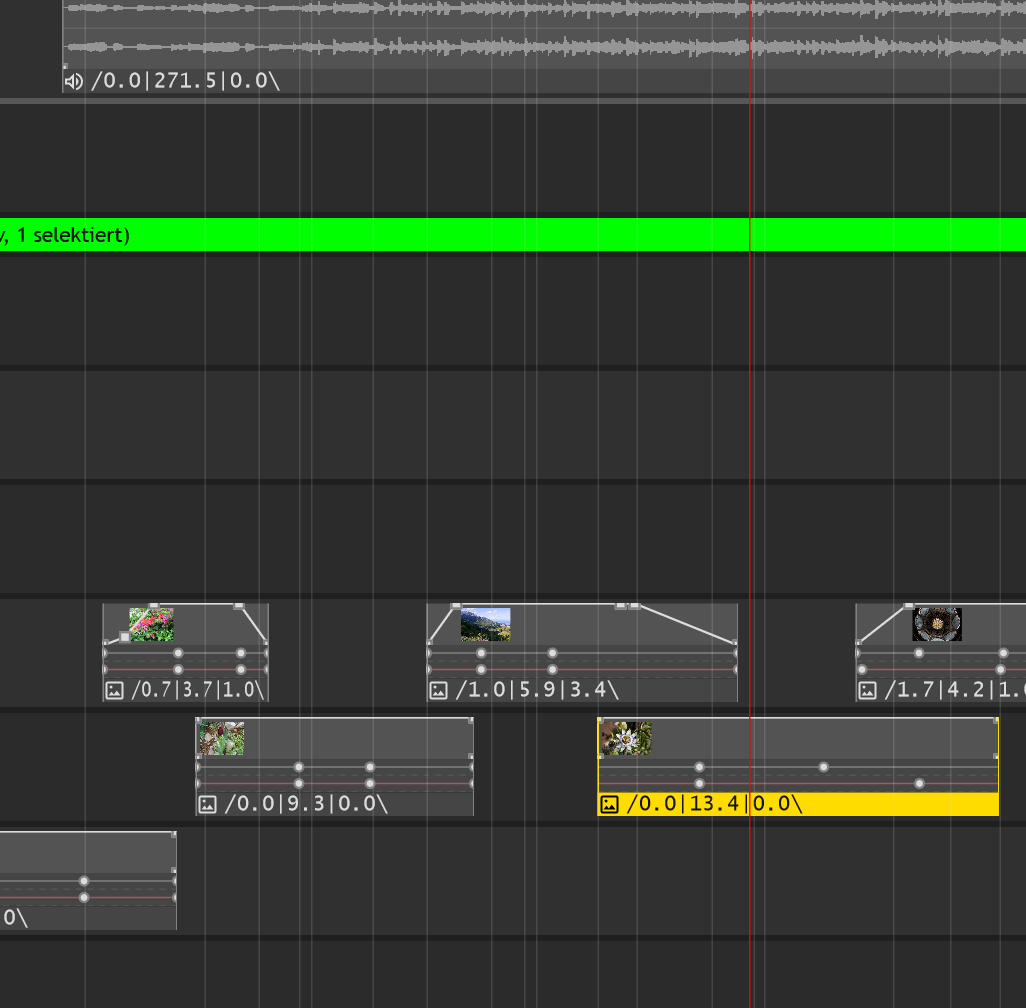Select pink flowers thumbnail clip
1026x1008 pixels.
point(151,624)
